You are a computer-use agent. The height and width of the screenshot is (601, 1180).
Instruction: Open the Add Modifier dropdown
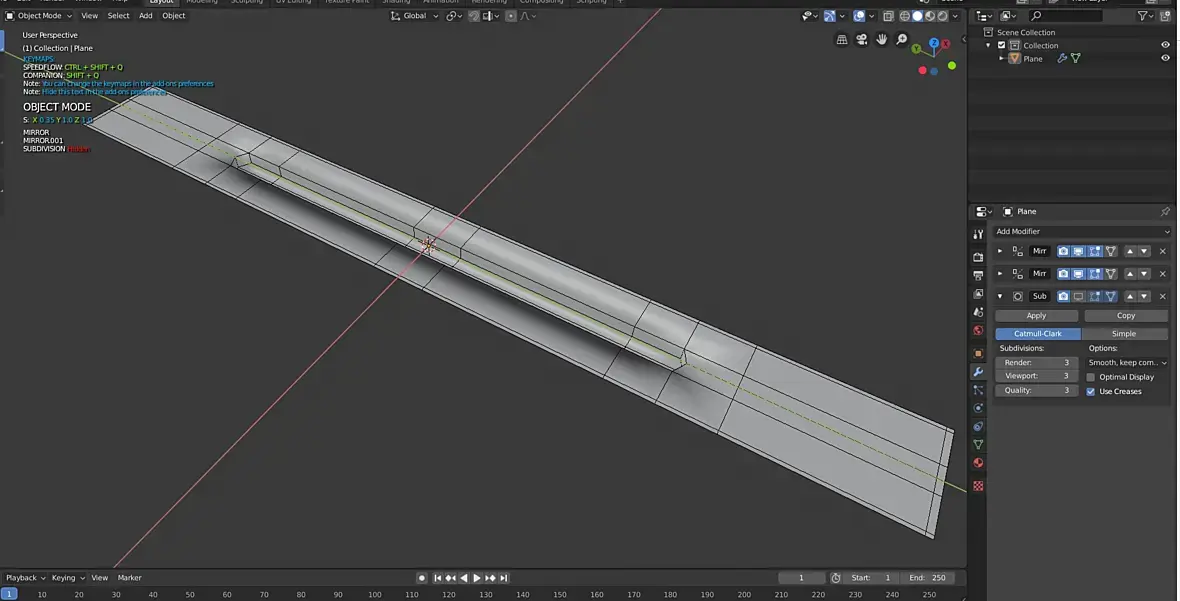click(x=1082, y=231)
